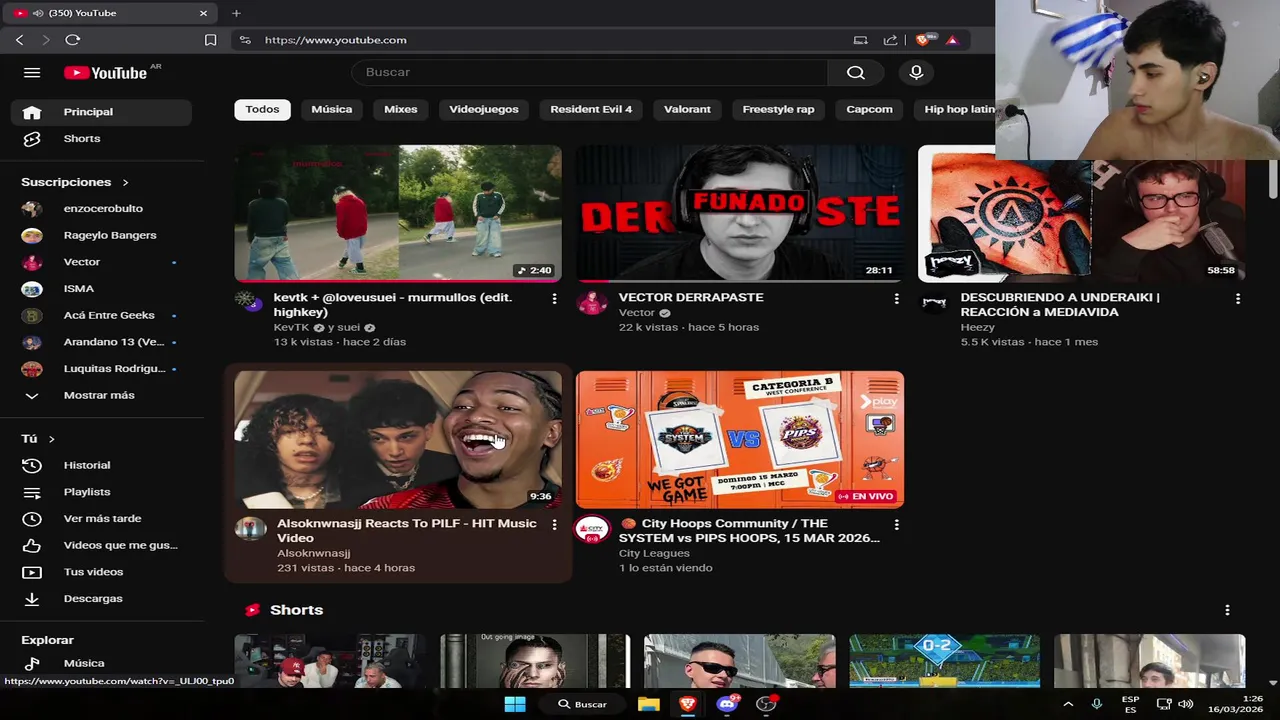Expand the Tú section
The height and width of the screenshot is (720, 1280).
click(38, 439)
